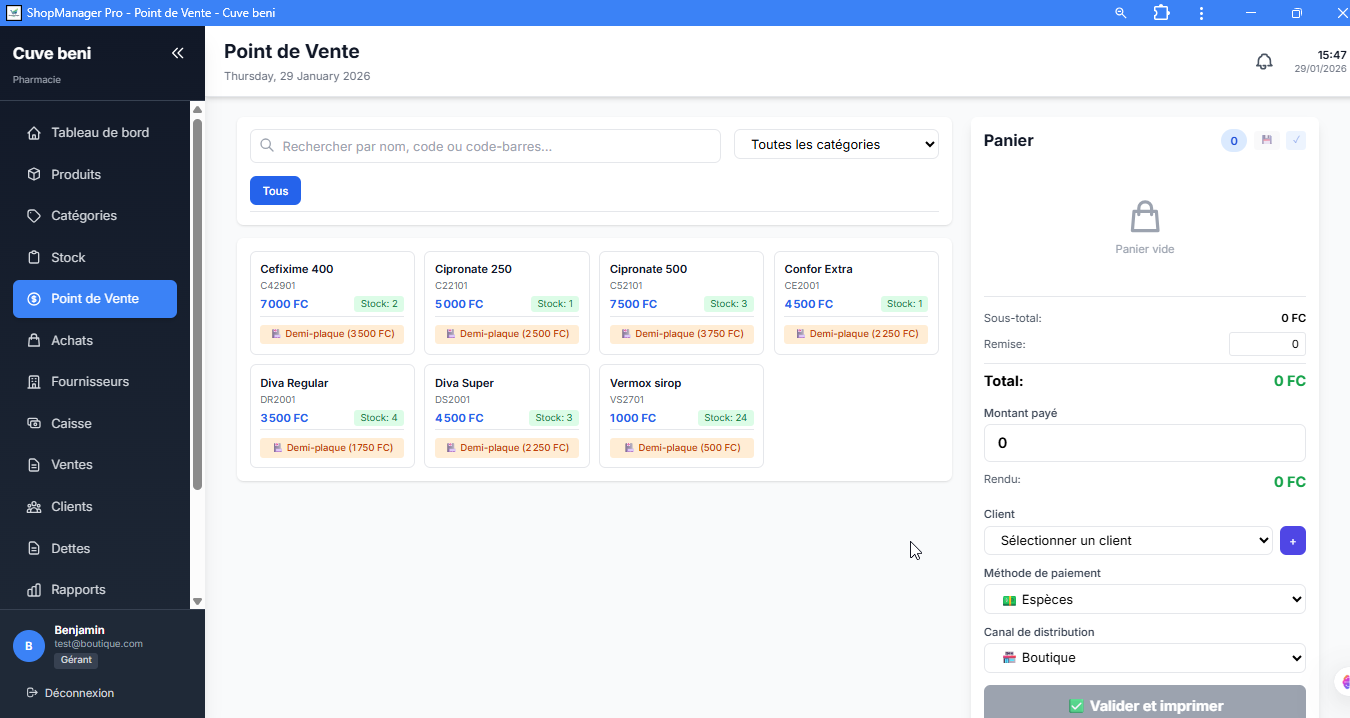Click the checkmark icon in Panier header
The height and width of the screenshot is (718, 1350).
(x=1296, y=141)
